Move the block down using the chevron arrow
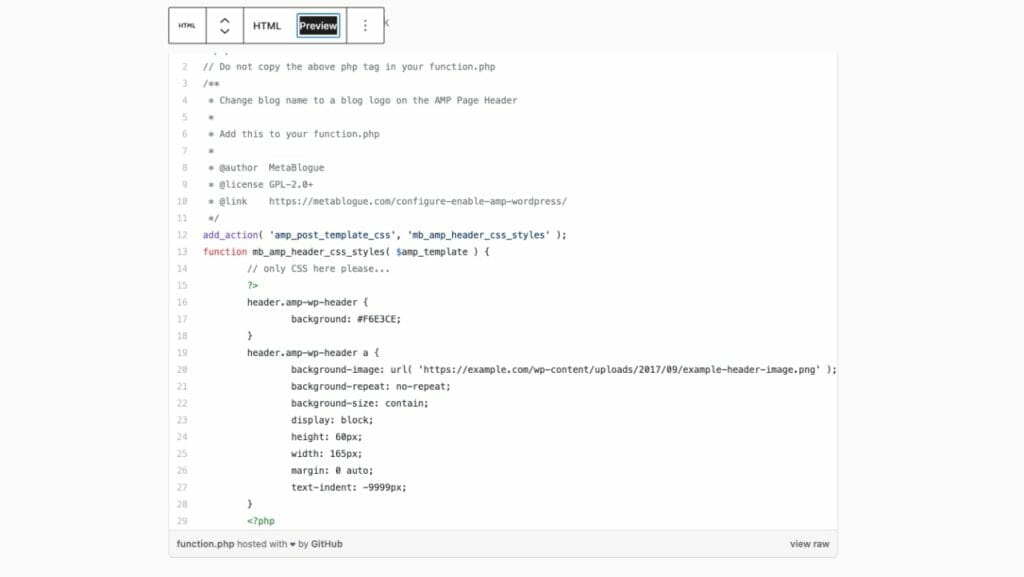The width and height of the screenshot is (1024, 577). click(225, 31)
